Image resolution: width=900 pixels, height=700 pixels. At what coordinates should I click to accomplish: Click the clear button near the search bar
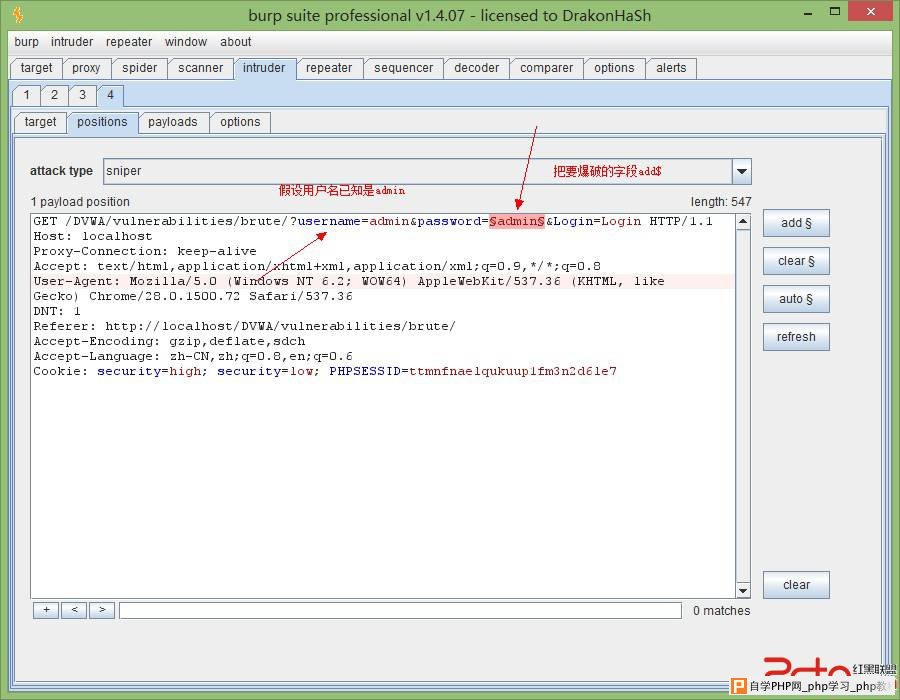pos(796,585)
